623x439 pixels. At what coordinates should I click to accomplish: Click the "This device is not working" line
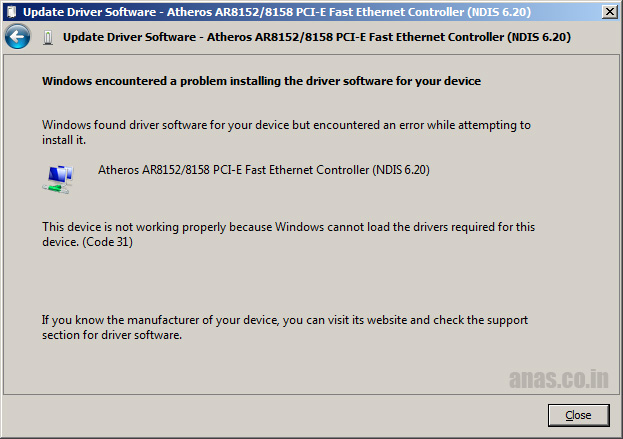[x=288, y=227]
